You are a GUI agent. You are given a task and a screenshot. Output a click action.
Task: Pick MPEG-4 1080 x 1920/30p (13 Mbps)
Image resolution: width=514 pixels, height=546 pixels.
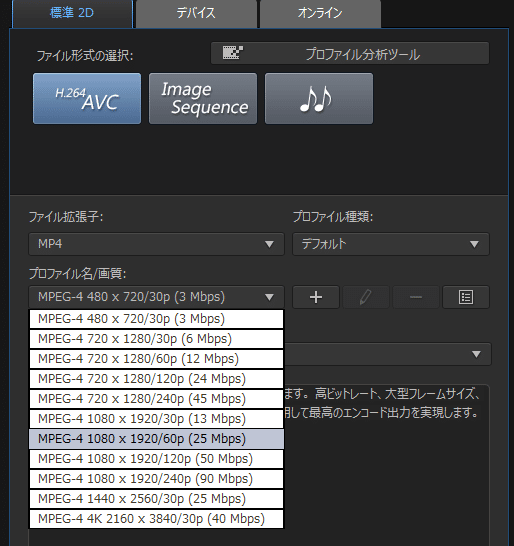click(156, 419)
